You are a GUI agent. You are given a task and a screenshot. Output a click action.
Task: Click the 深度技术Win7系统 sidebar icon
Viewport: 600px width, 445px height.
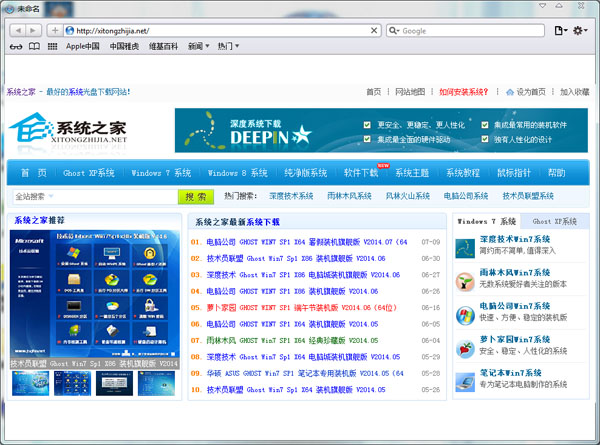point(465,245)
